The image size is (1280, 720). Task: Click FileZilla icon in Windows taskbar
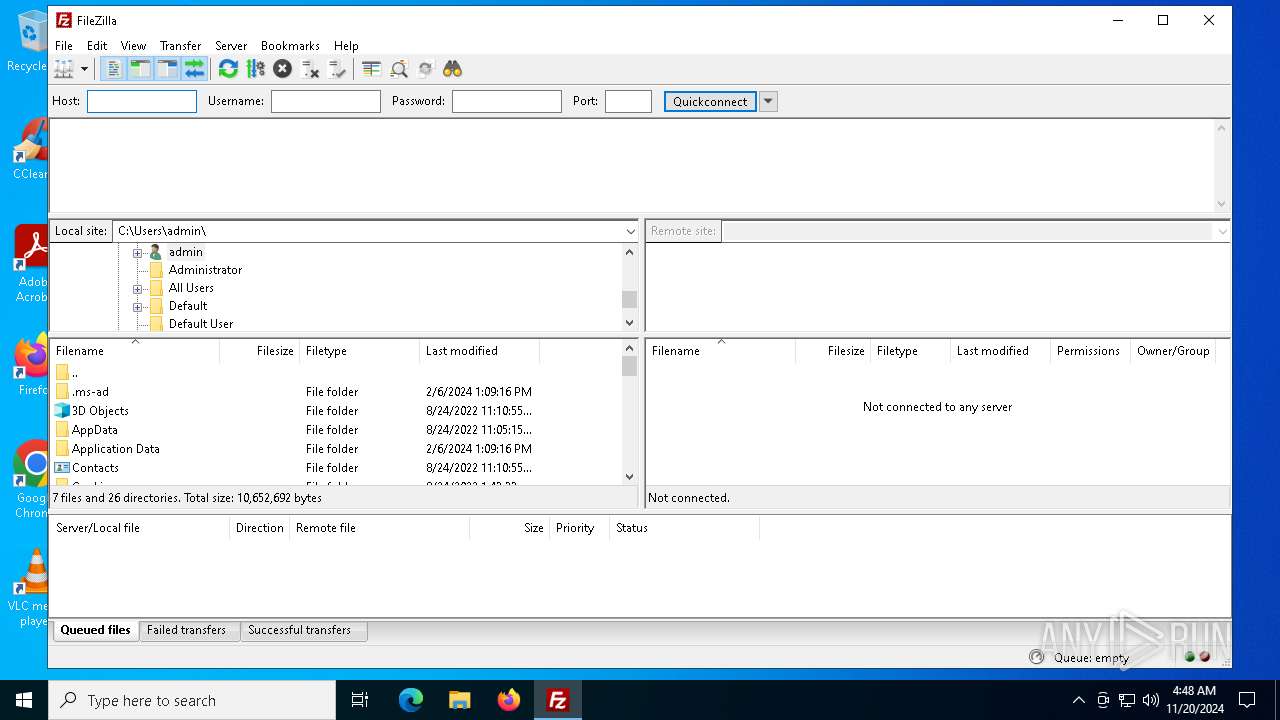[x=557, y=700]
